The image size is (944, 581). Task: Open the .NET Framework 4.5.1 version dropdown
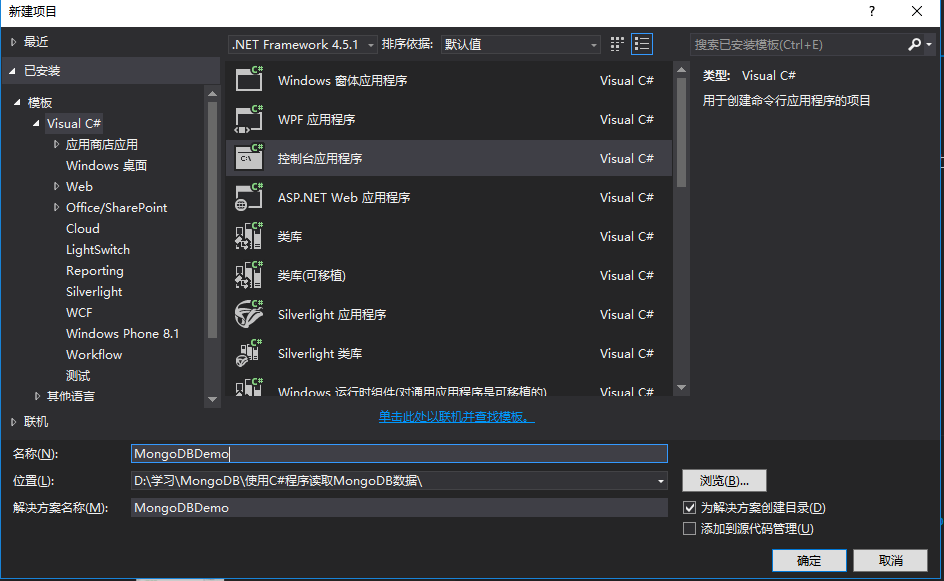point(303,45)
